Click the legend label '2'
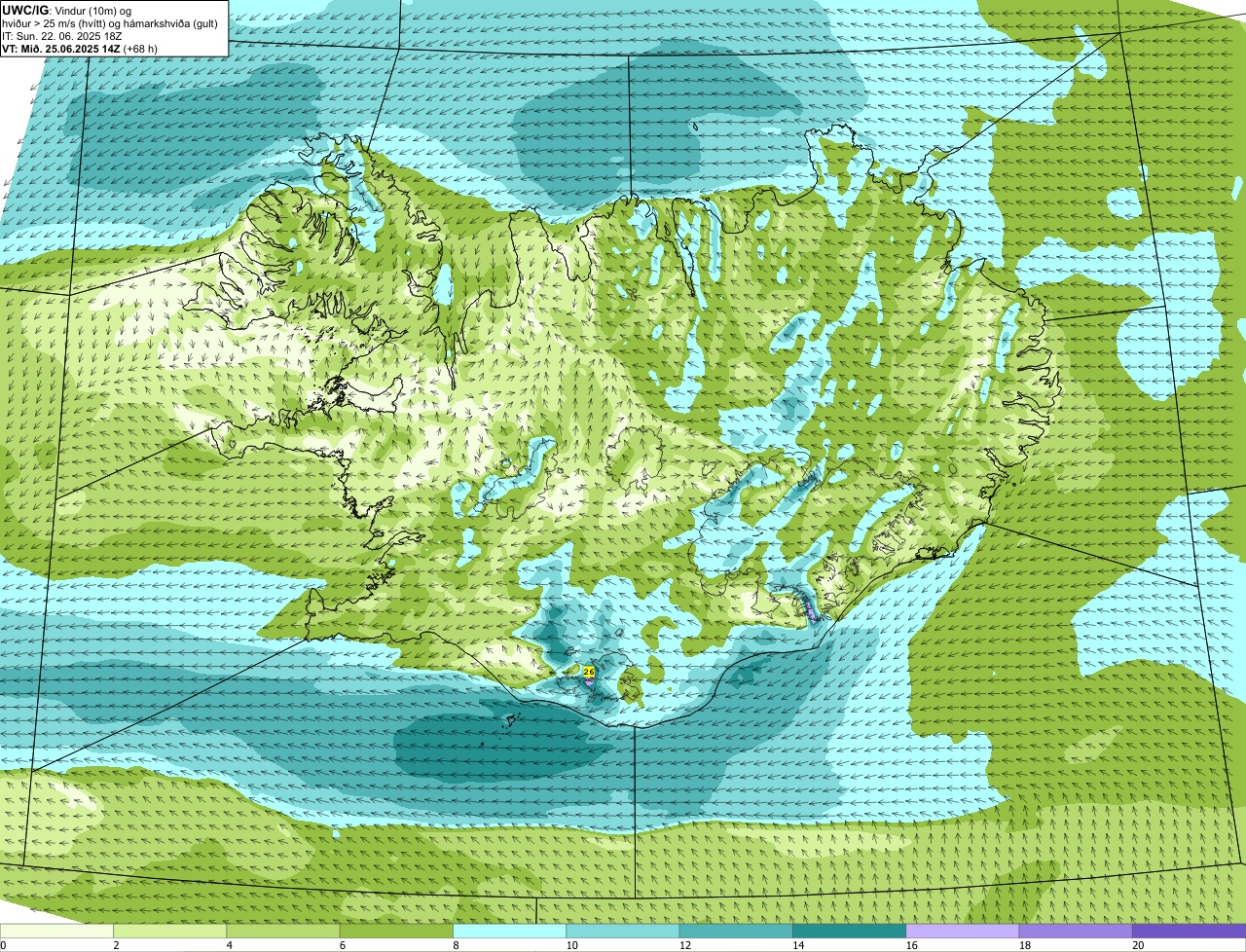The width and height of the screenshot is (1246, 952). click(116, 945)
